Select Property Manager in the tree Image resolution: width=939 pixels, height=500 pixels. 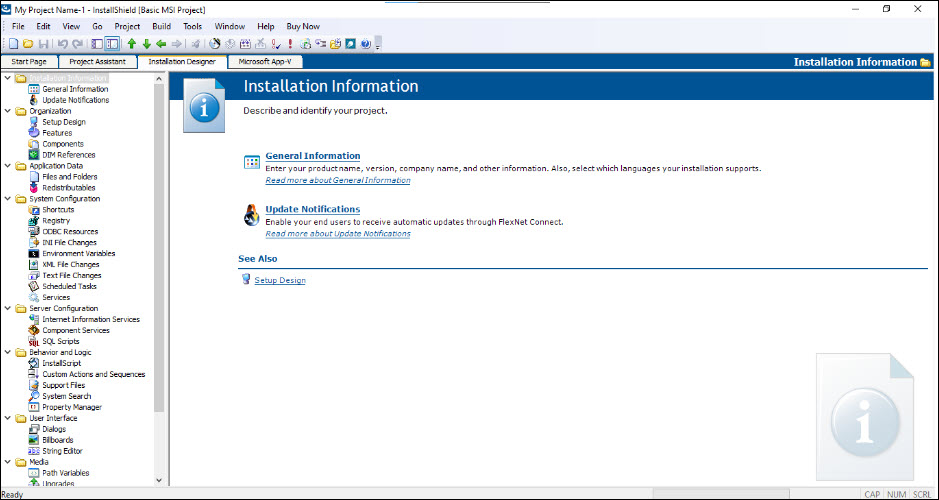click(72, 407)
